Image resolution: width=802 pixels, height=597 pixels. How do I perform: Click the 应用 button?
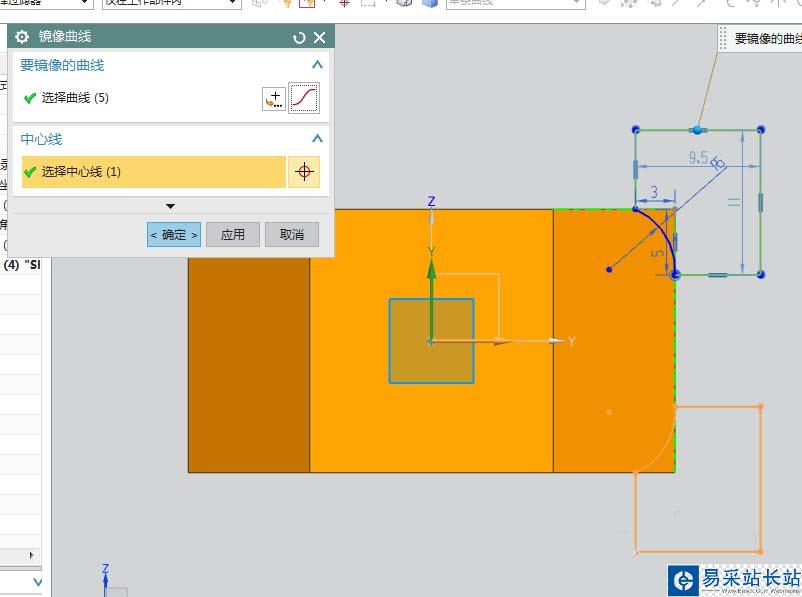[233, 235]
